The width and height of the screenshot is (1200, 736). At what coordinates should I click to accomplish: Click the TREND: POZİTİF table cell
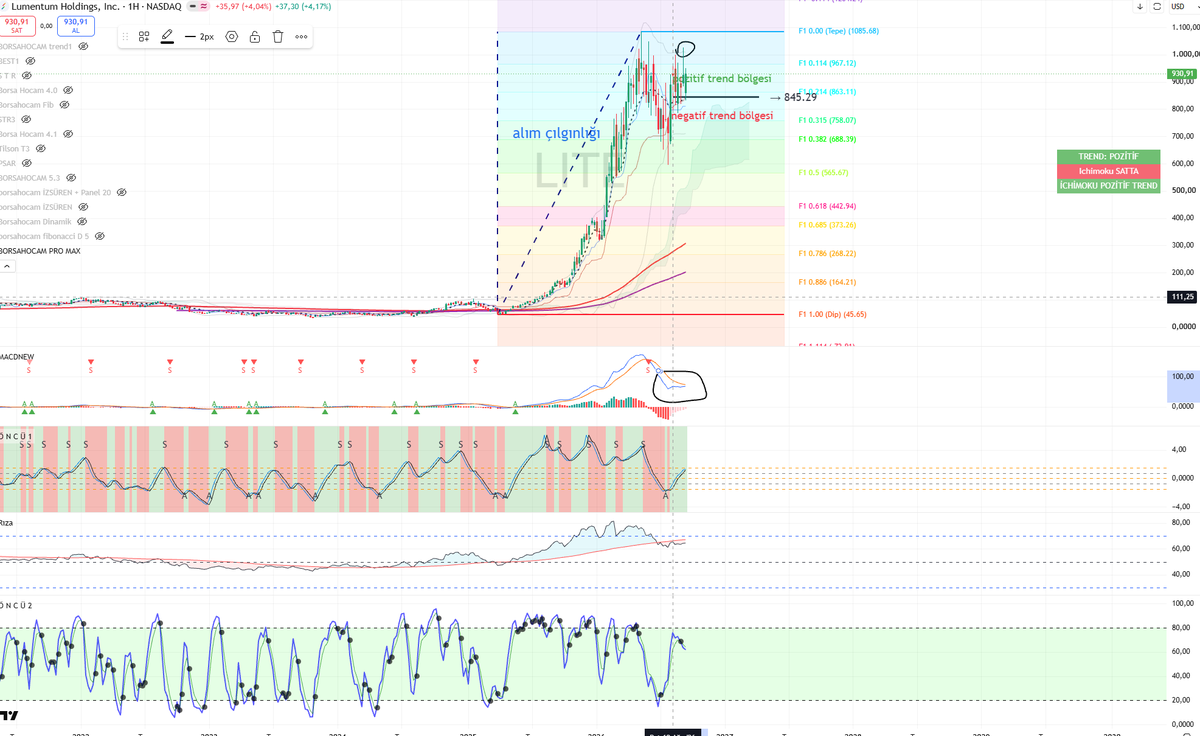(1108, 157)
